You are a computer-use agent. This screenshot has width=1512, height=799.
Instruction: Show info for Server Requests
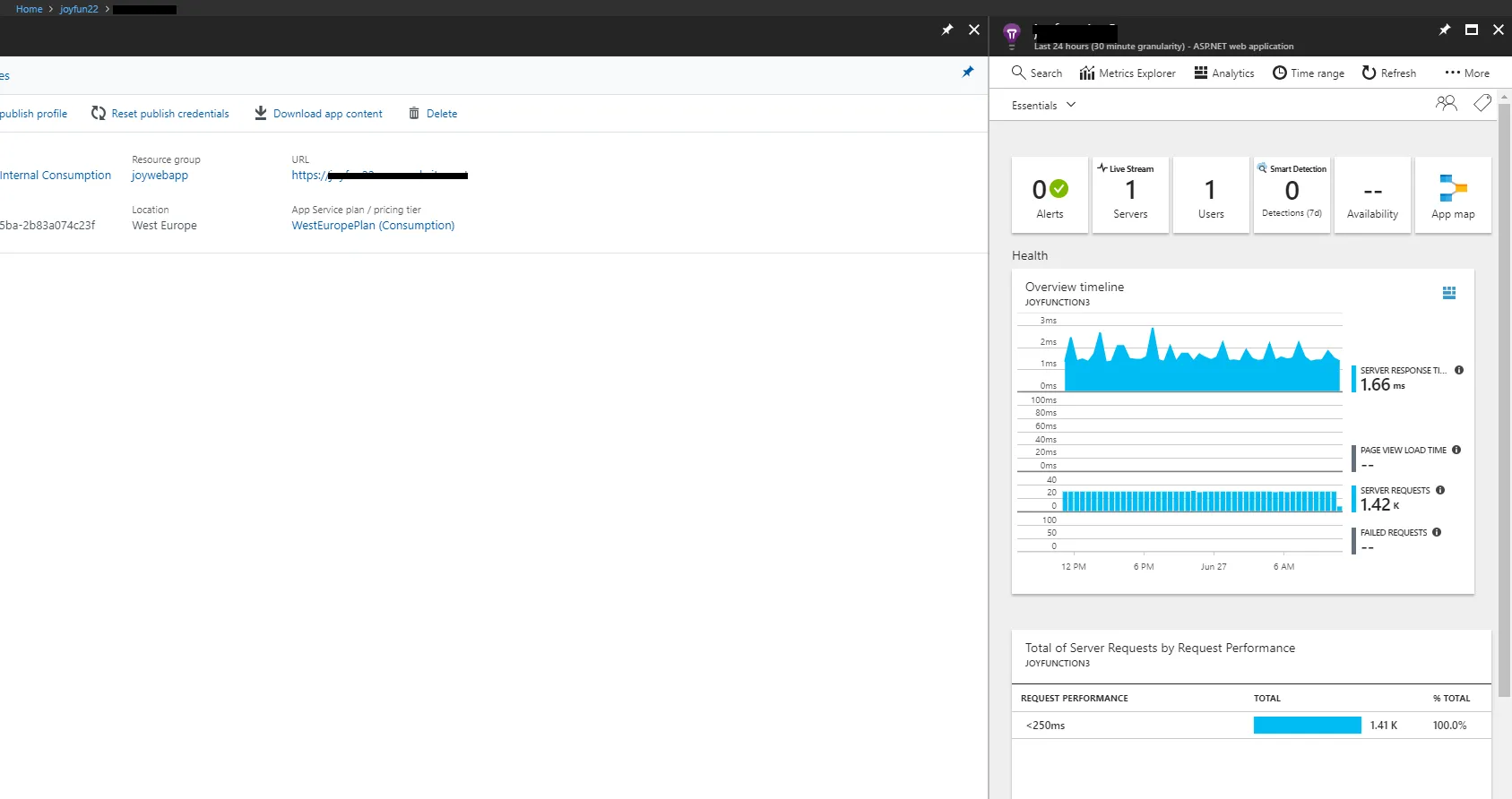(1440, 490)
